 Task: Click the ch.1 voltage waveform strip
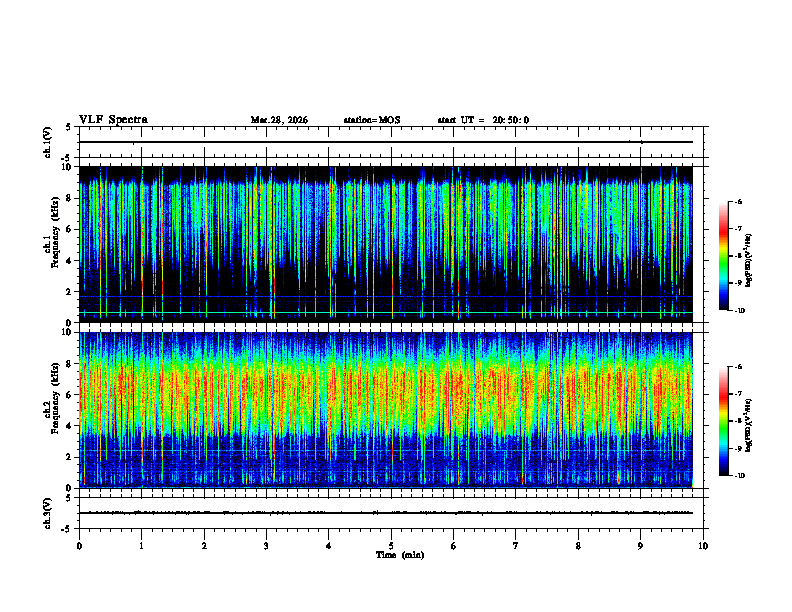click(391, 142)
